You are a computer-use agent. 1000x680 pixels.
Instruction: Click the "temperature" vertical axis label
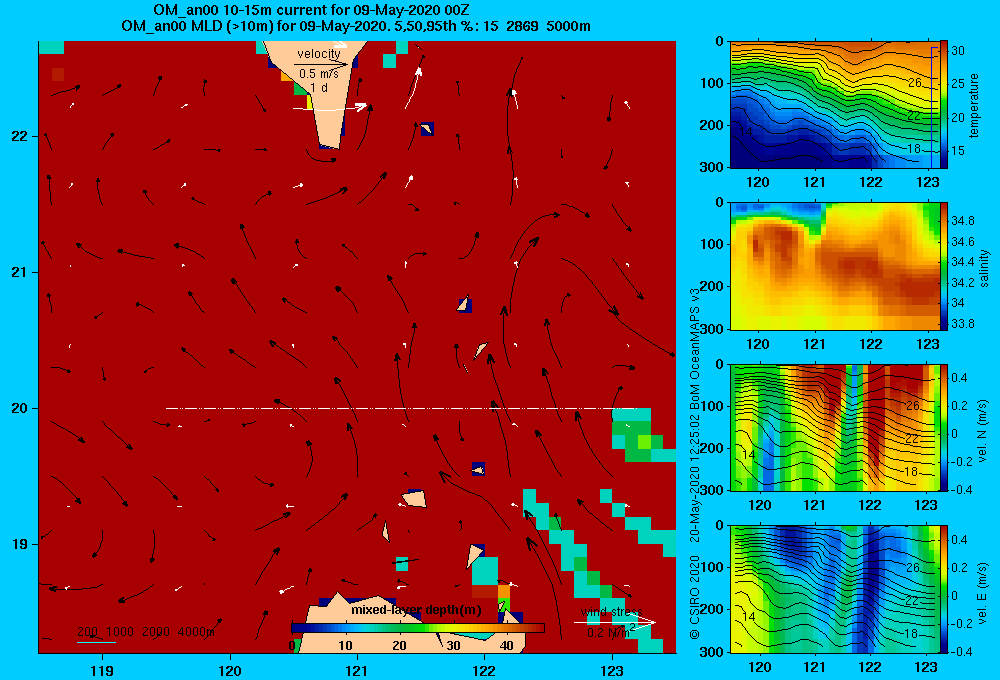coord(974,105)
